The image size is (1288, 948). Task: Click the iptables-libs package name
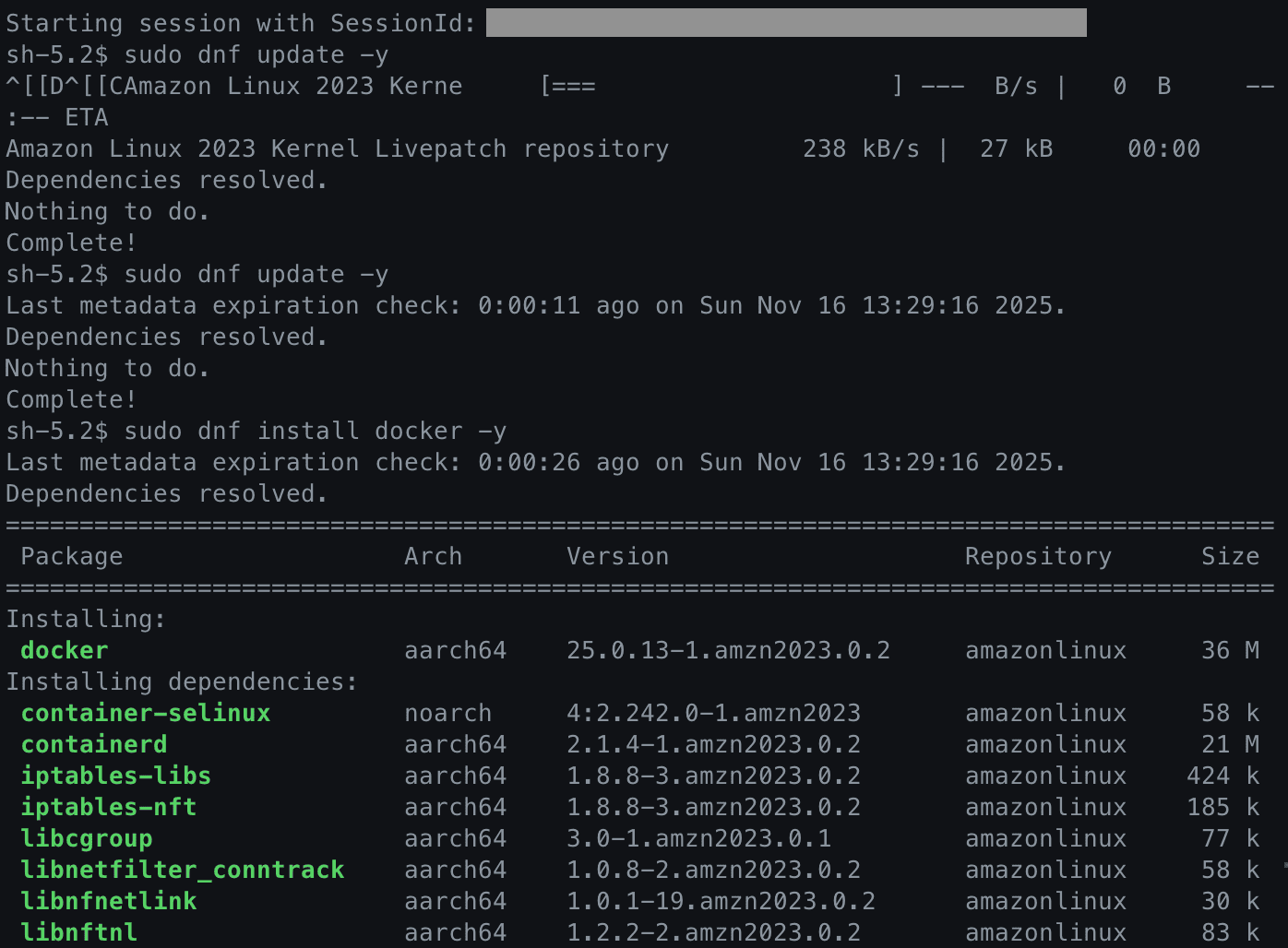point(114,776)
